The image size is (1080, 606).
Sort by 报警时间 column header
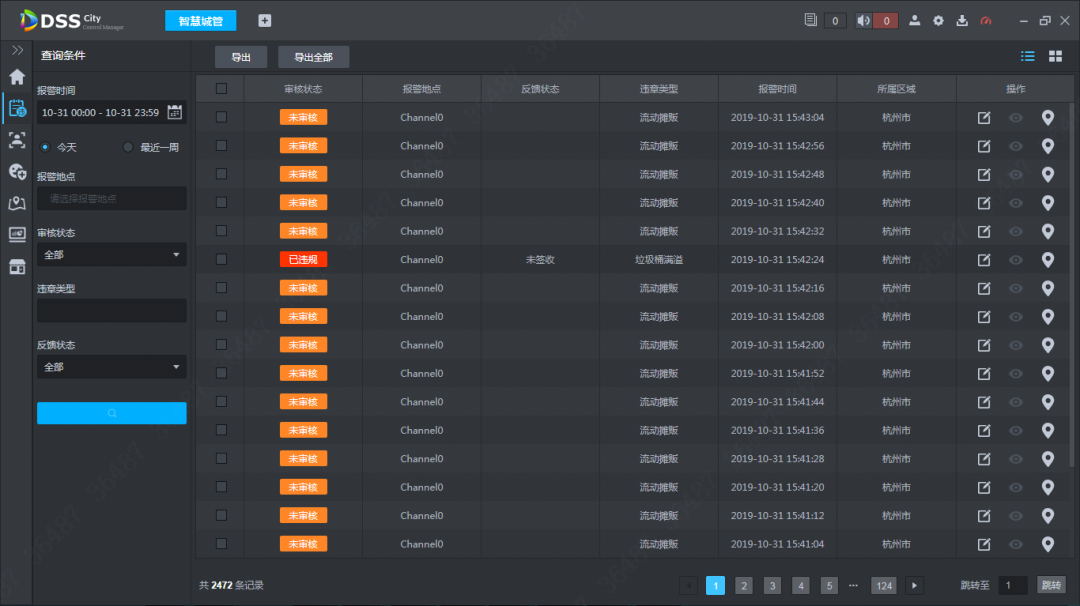click(777, 89)
